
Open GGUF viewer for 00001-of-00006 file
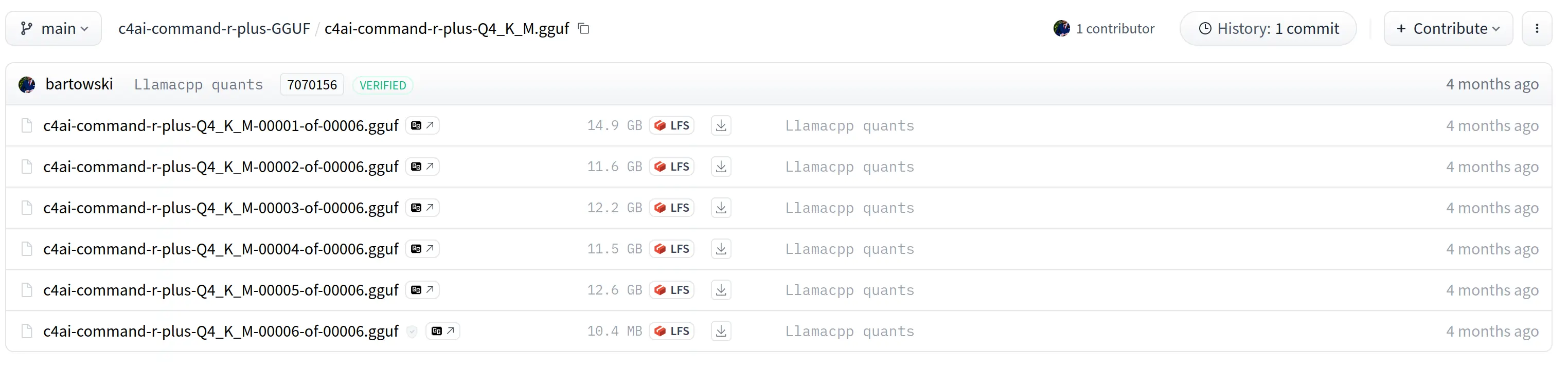point(422,125)
